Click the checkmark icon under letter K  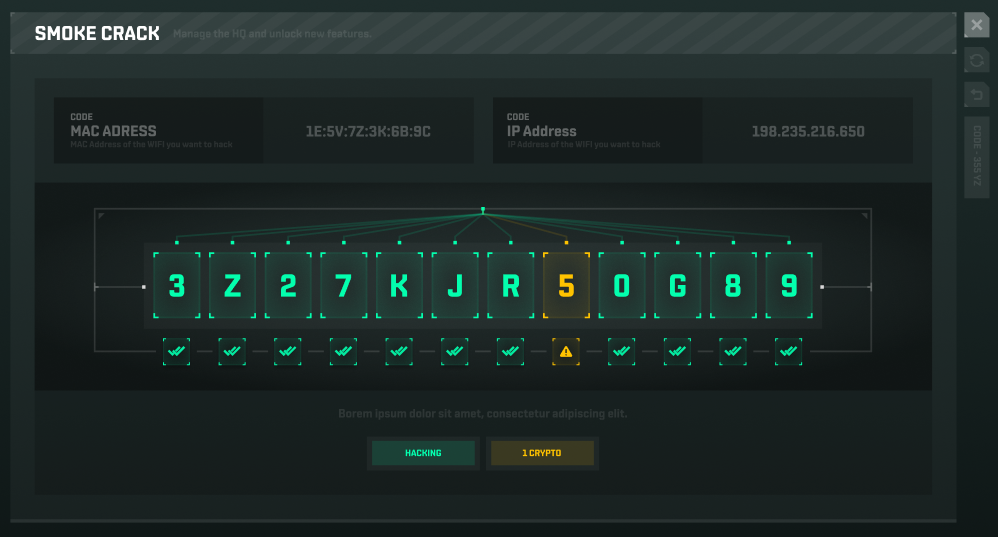pos(399,351)
